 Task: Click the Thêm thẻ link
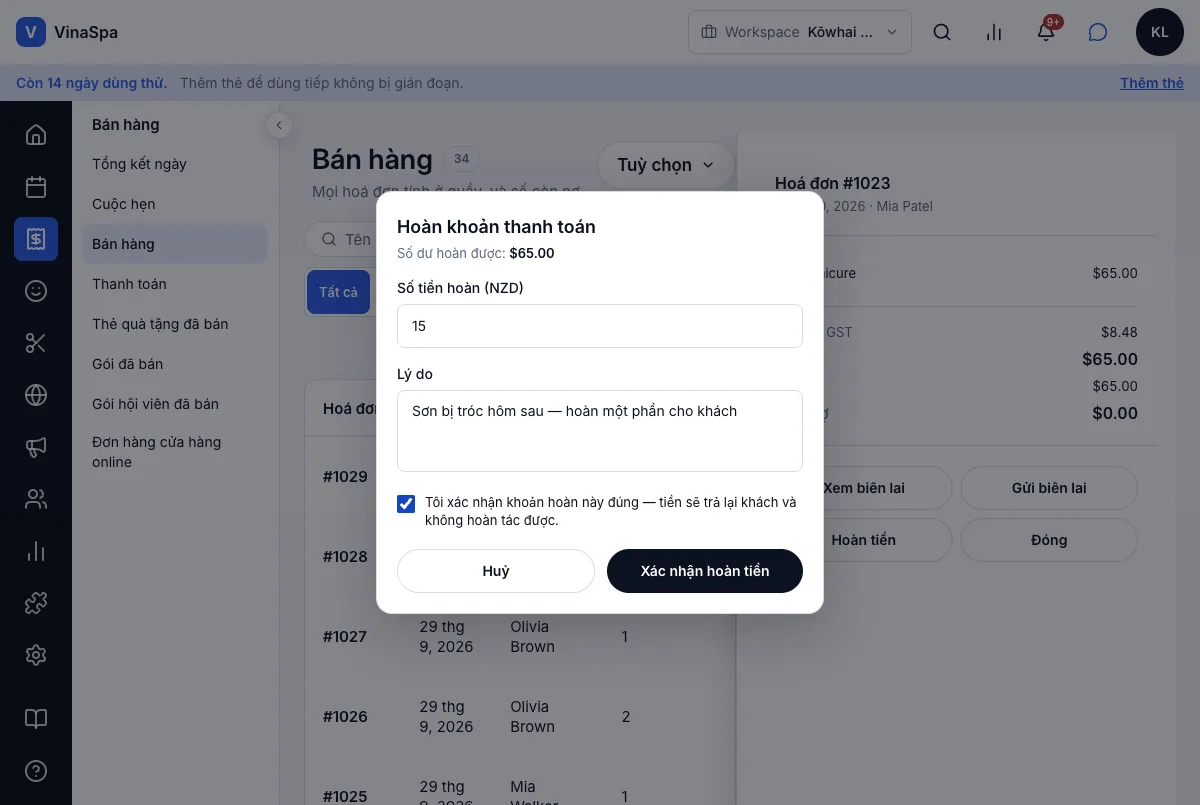tap(1152, 83)
